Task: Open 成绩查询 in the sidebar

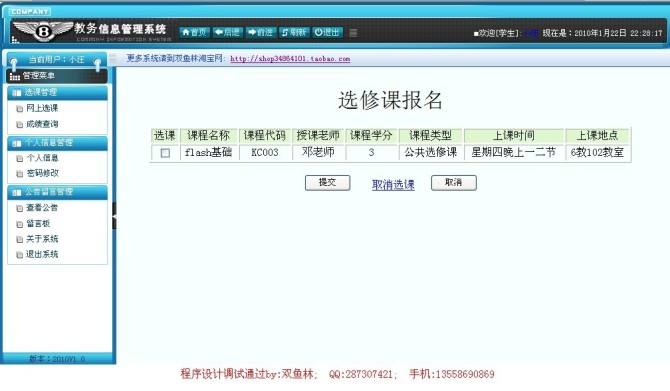Action: tap(42, 124)
